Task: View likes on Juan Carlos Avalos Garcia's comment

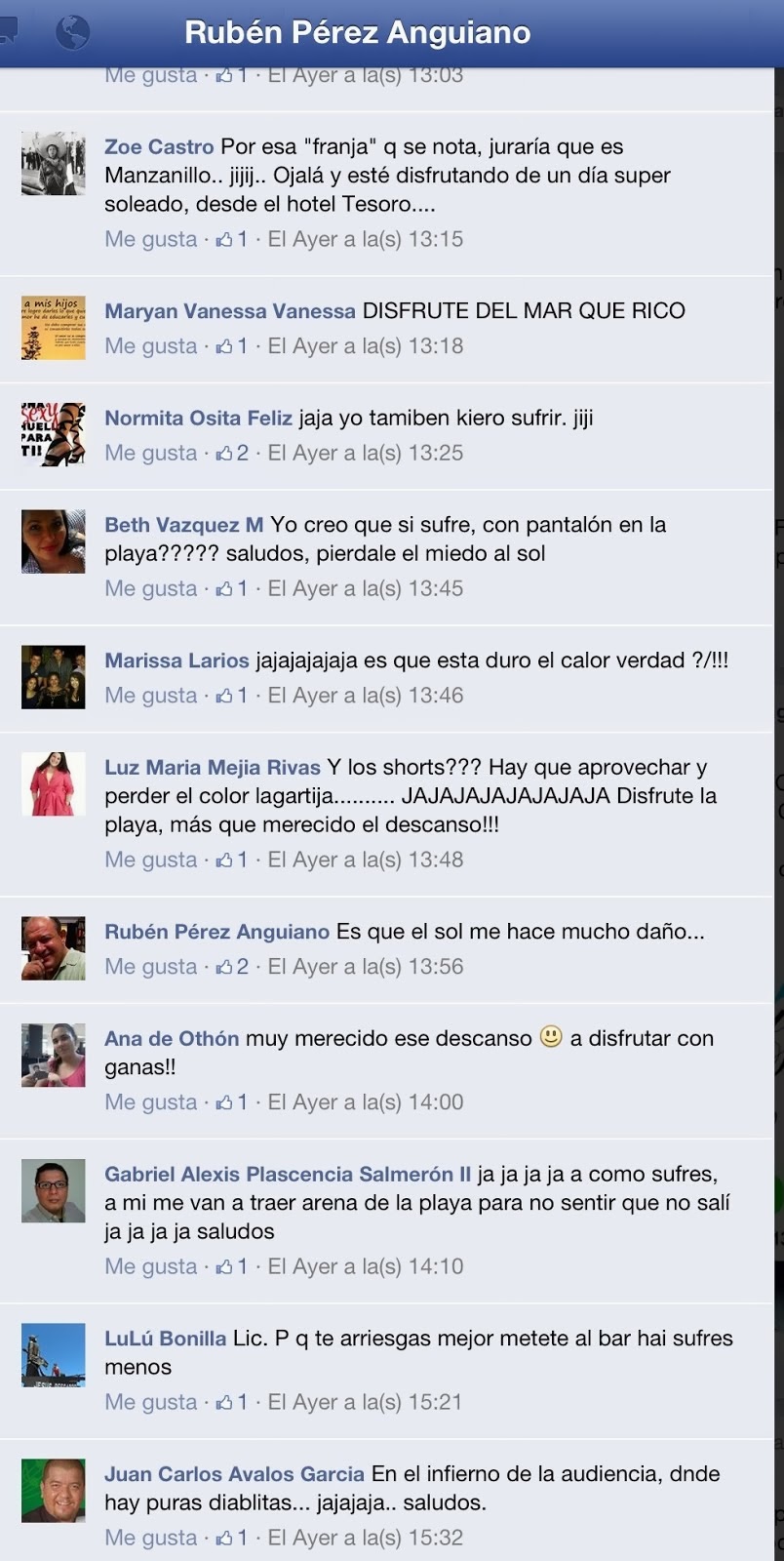Action: pyautogui.click(x=232, y=1538)
